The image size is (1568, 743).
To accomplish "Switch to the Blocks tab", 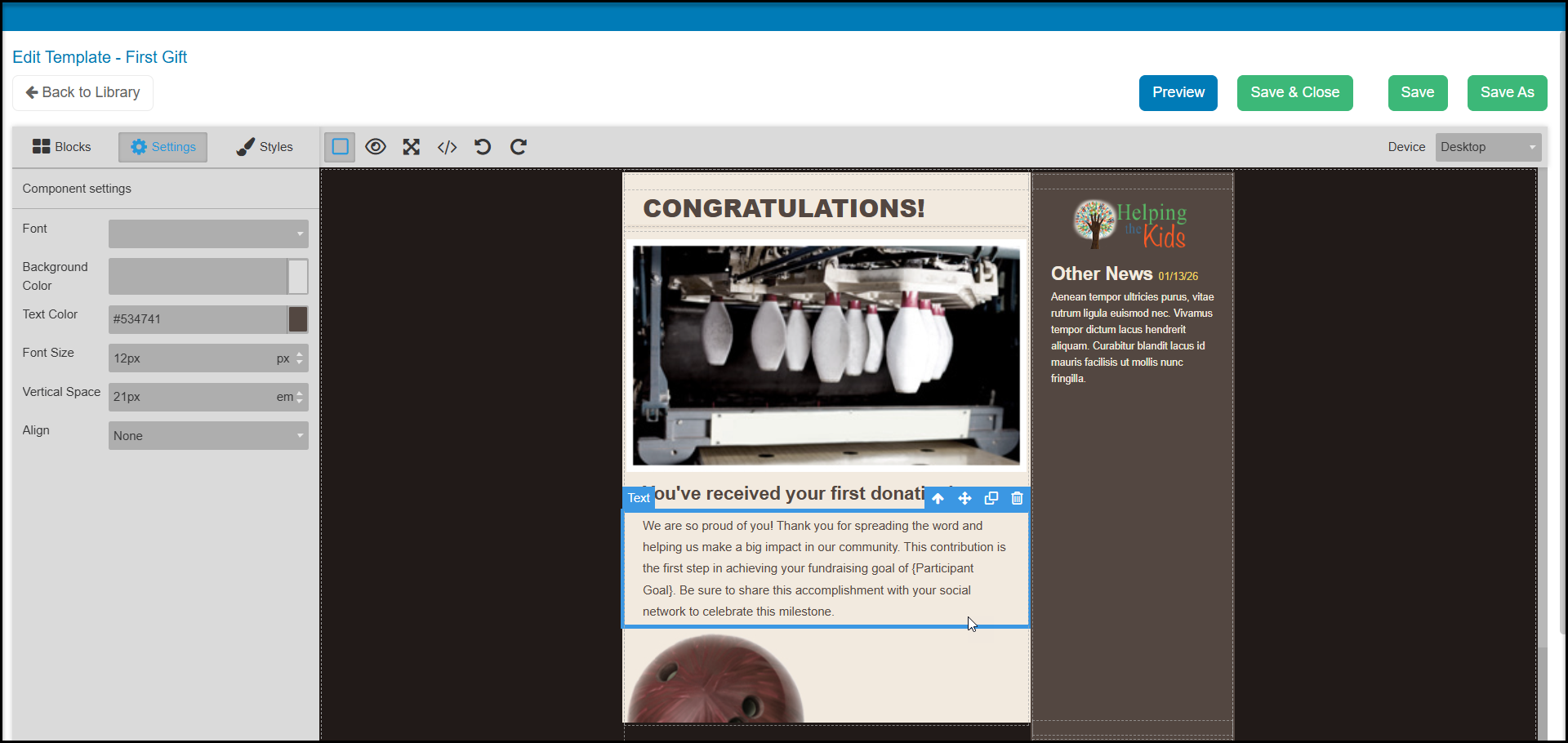I will (x=61, y=147).
